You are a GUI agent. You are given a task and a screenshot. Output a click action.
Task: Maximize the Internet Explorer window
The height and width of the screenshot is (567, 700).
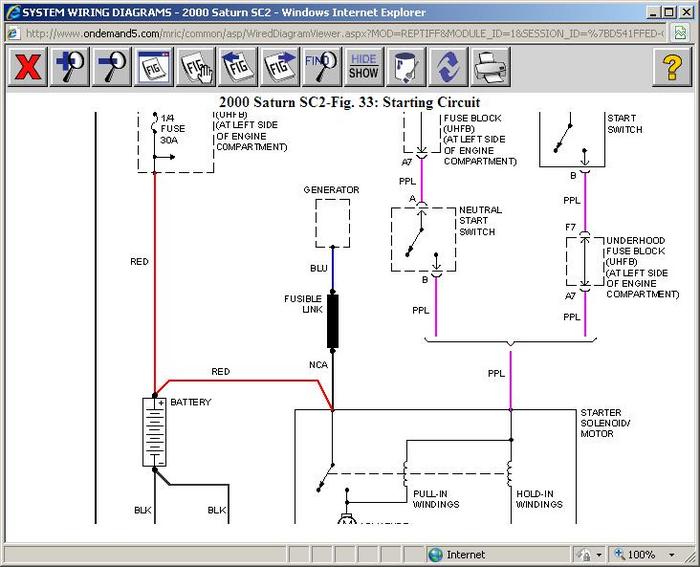click(x=669, y=12)
